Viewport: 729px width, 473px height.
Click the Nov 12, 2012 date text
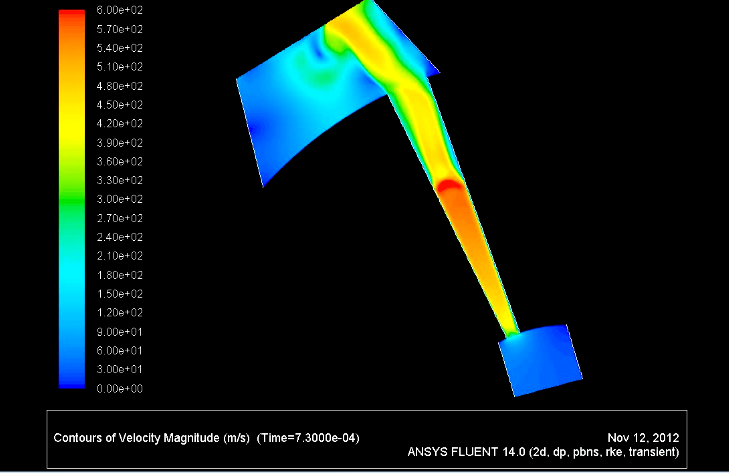[x=643, y=438]
